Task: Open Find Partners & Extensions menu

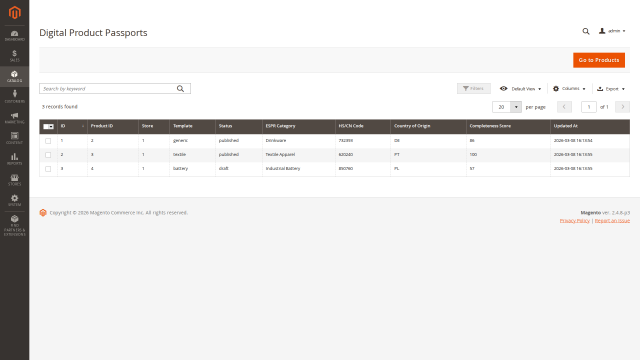Action: click(x=14, y=226)
